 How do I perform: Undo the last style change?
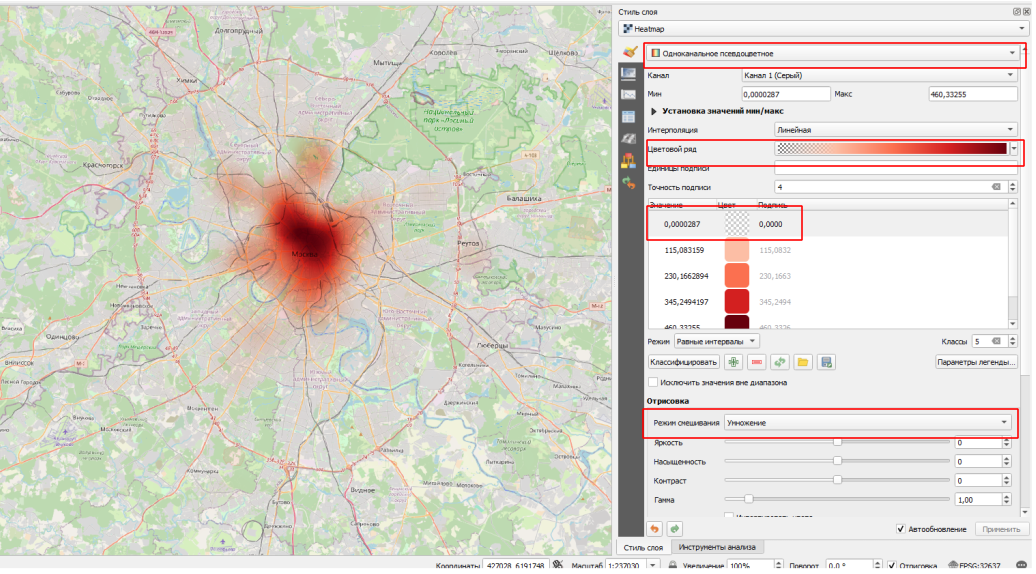click(x=654, y=529)
